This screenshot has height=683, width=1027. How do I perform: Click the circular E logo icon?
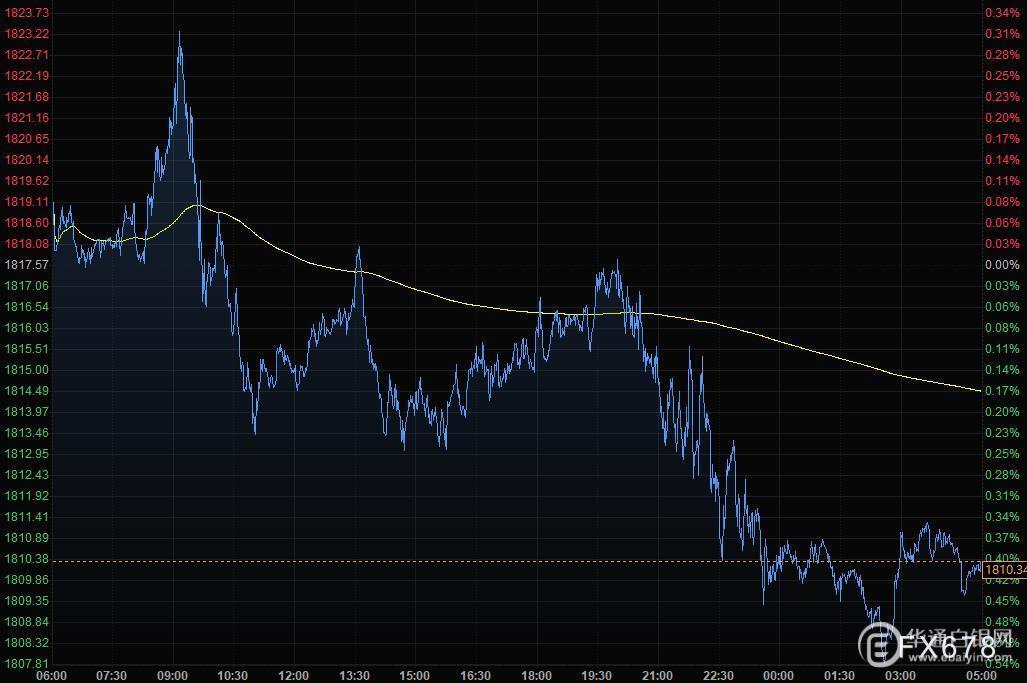tap(878, 648)
